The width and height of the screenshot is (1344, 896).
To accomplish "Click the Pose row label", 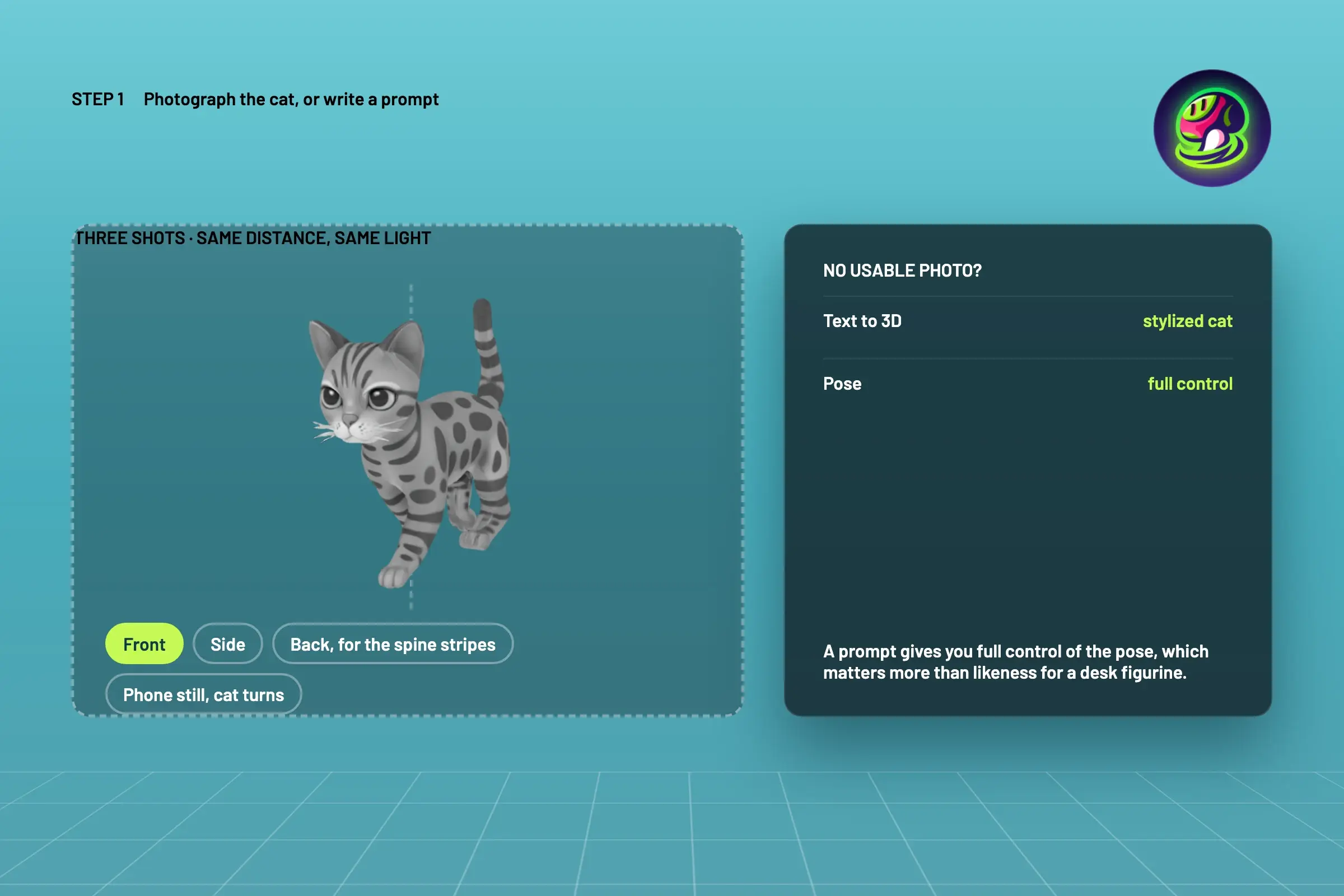I will coord(842,384).
